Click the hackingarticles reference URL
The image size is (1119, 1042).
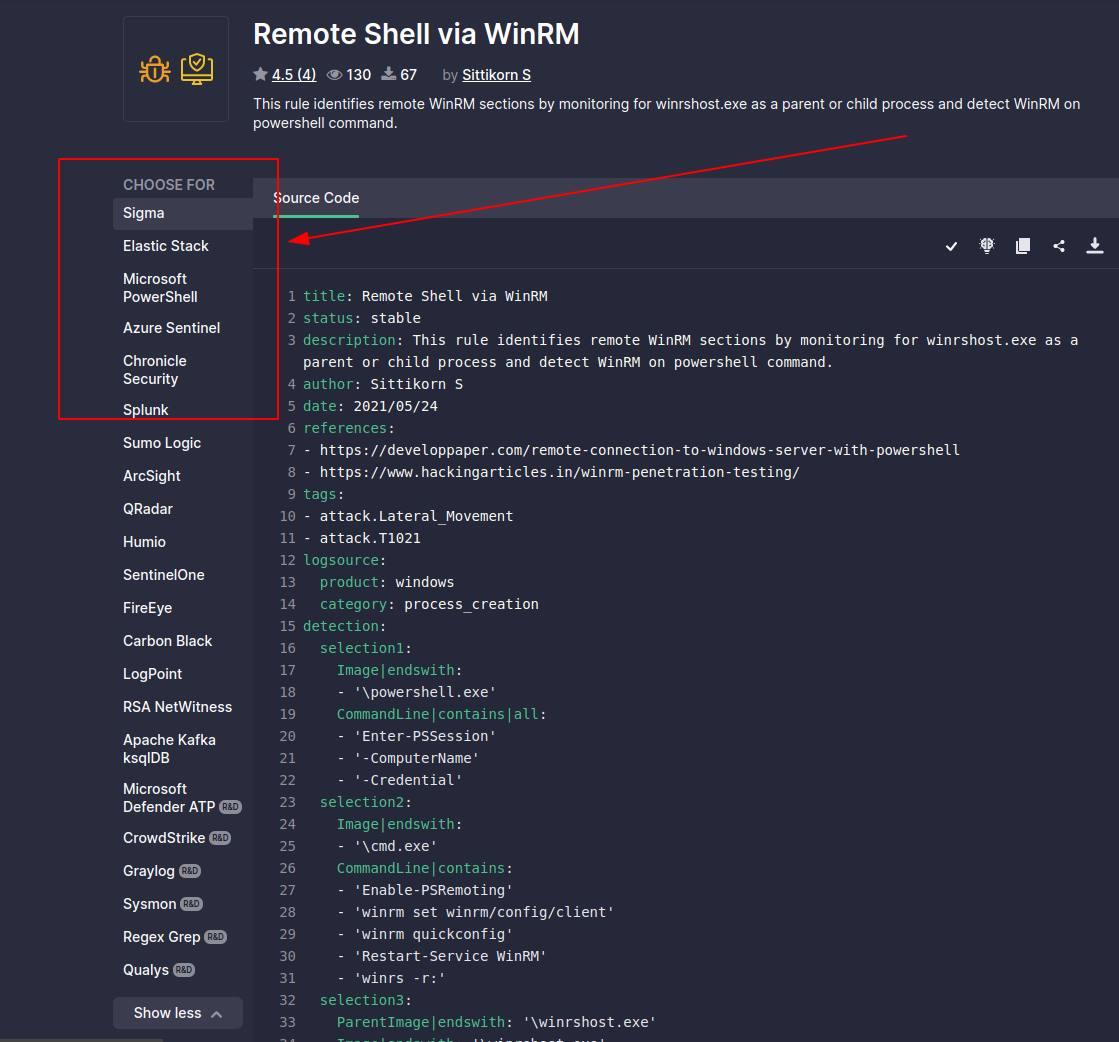(559, 472)
